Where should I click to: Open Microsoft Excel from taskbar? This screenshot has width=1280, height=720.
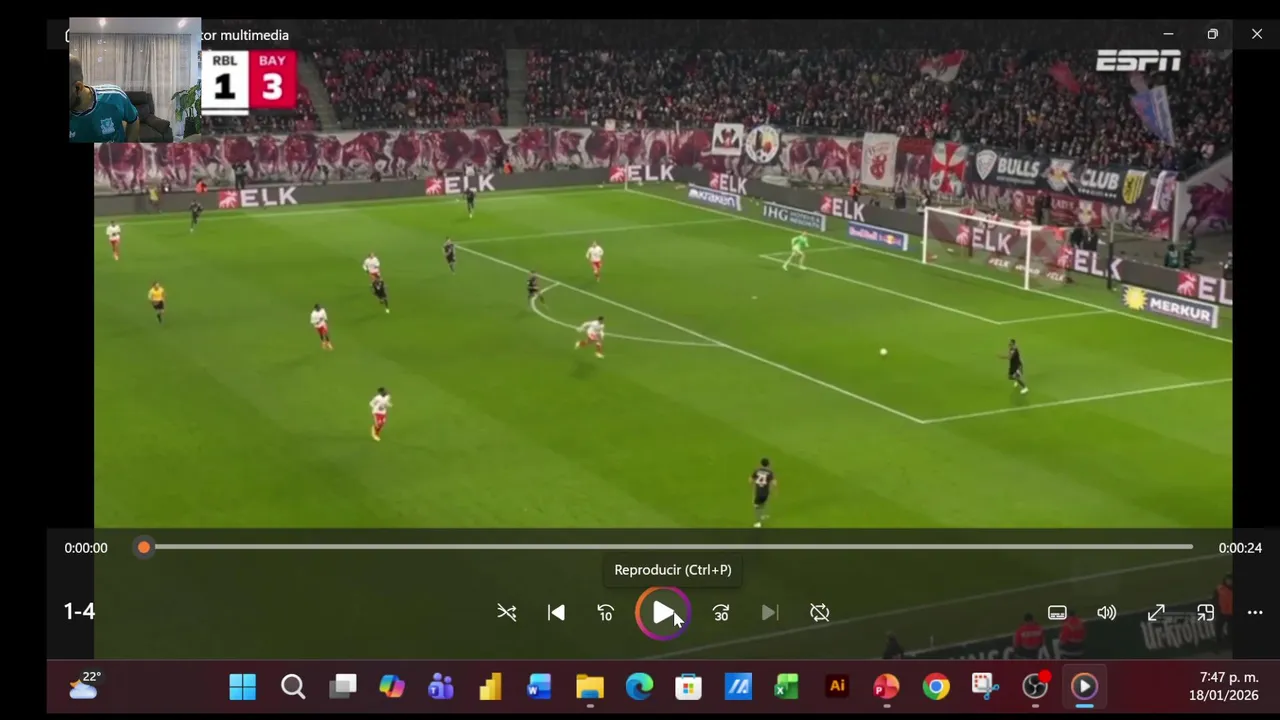pos(787,687)
